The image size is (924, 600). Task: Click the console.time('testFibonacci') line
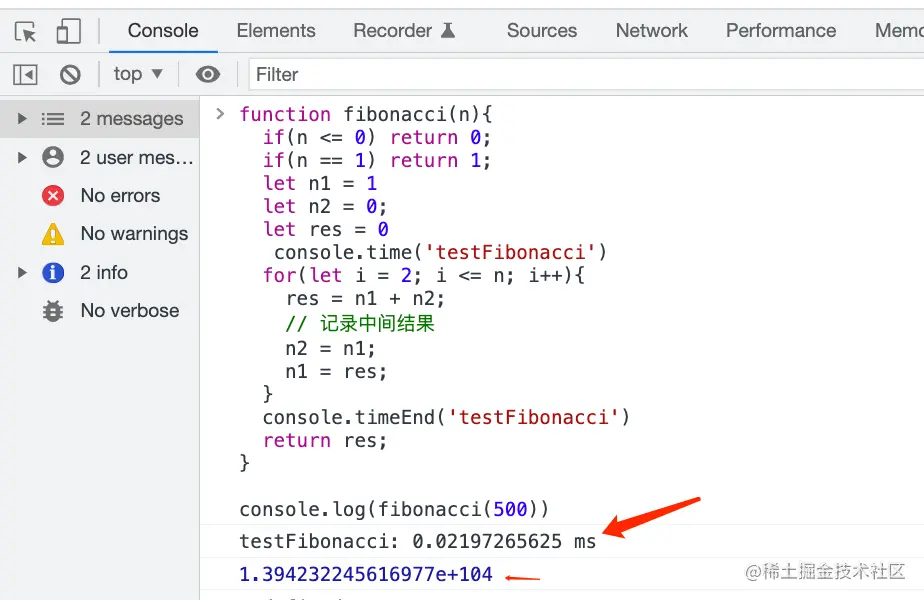pyautogui.click(x=440, y=253)
